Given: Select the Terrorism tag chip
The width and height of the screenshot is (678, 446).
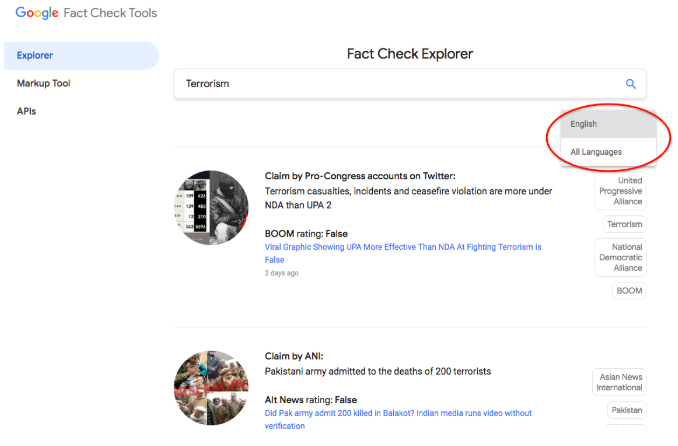Looking at the screenshot, I should [624, 224].
